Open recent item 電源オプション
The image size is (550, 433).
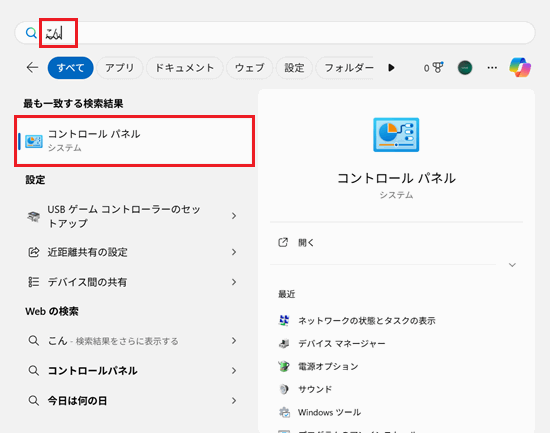[328, 366]
